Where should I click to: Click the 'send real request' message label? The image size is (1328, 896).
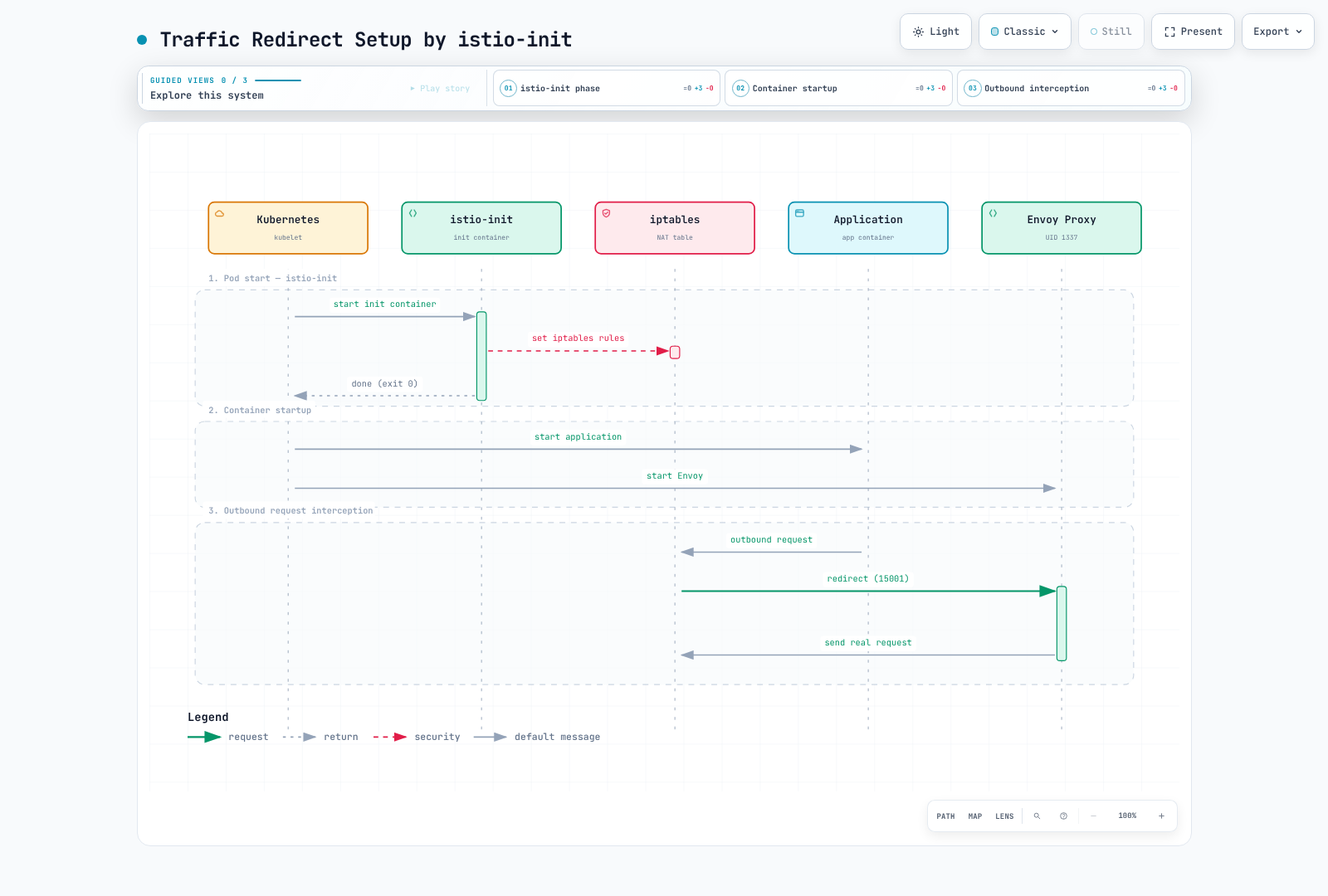coord(868,643)
